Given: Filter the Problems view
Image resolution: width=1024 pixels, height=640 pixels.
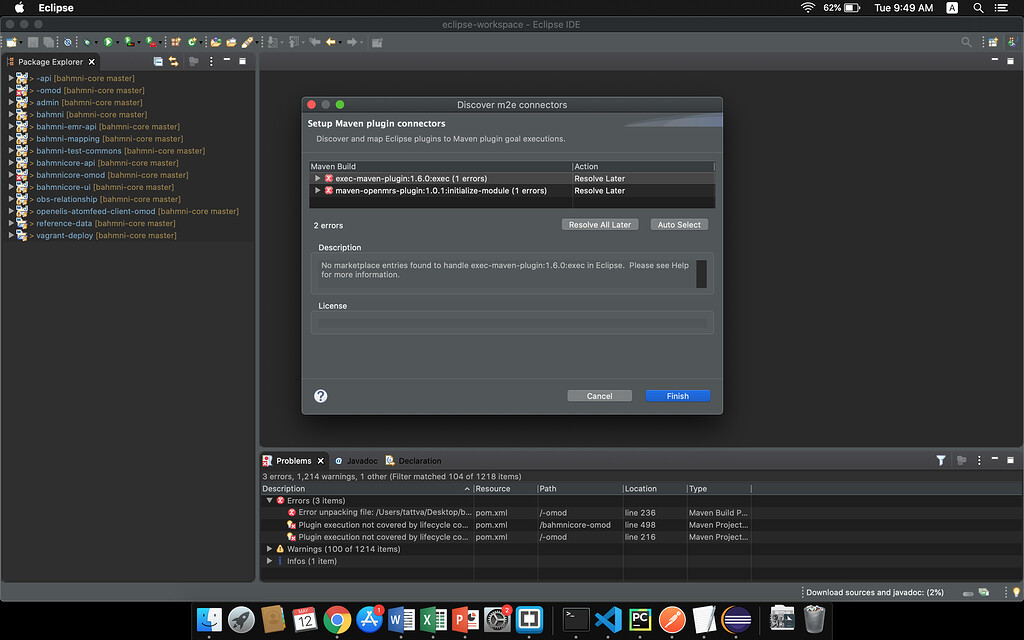Looking at the screenshot, I should point(940,460).
